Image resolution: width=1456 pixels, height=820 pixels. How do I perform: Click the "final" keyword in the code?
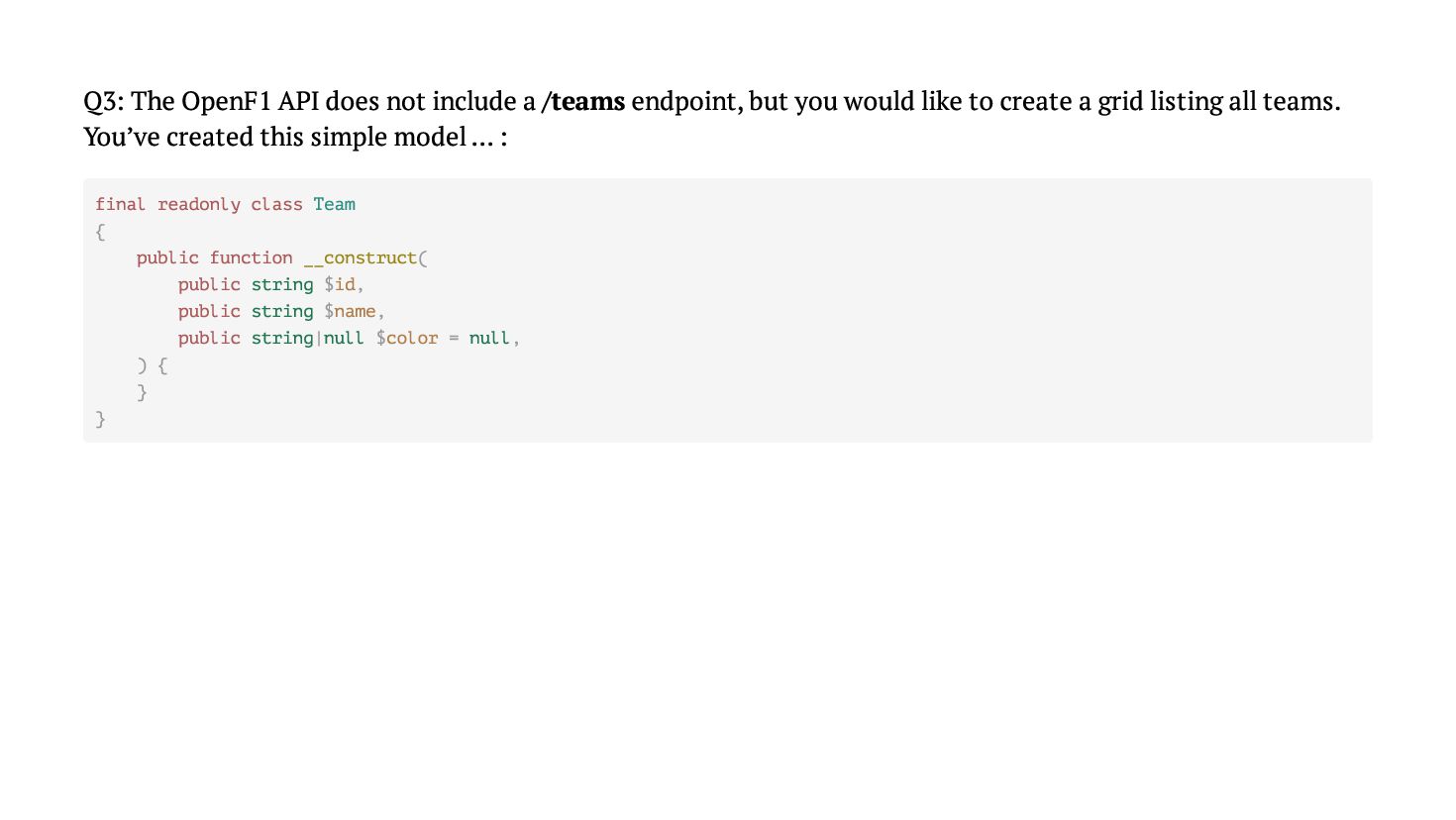(120, 205)
